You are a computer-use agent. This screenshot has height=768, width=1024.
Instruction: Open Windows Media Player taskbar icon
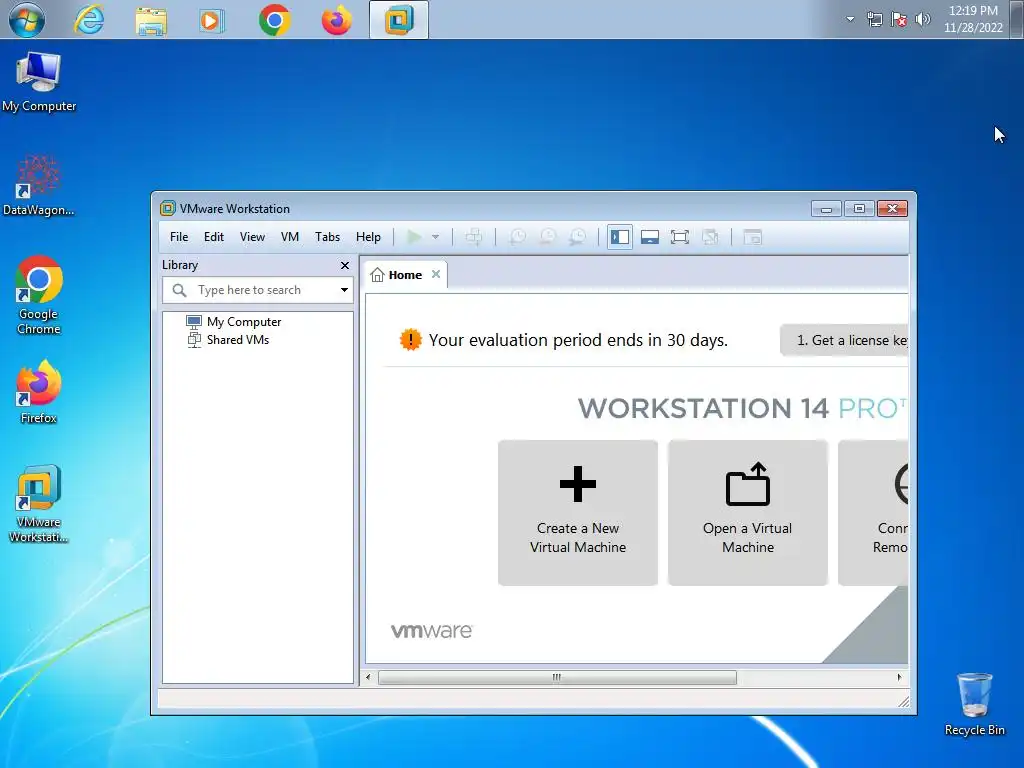tap(212, 20)
